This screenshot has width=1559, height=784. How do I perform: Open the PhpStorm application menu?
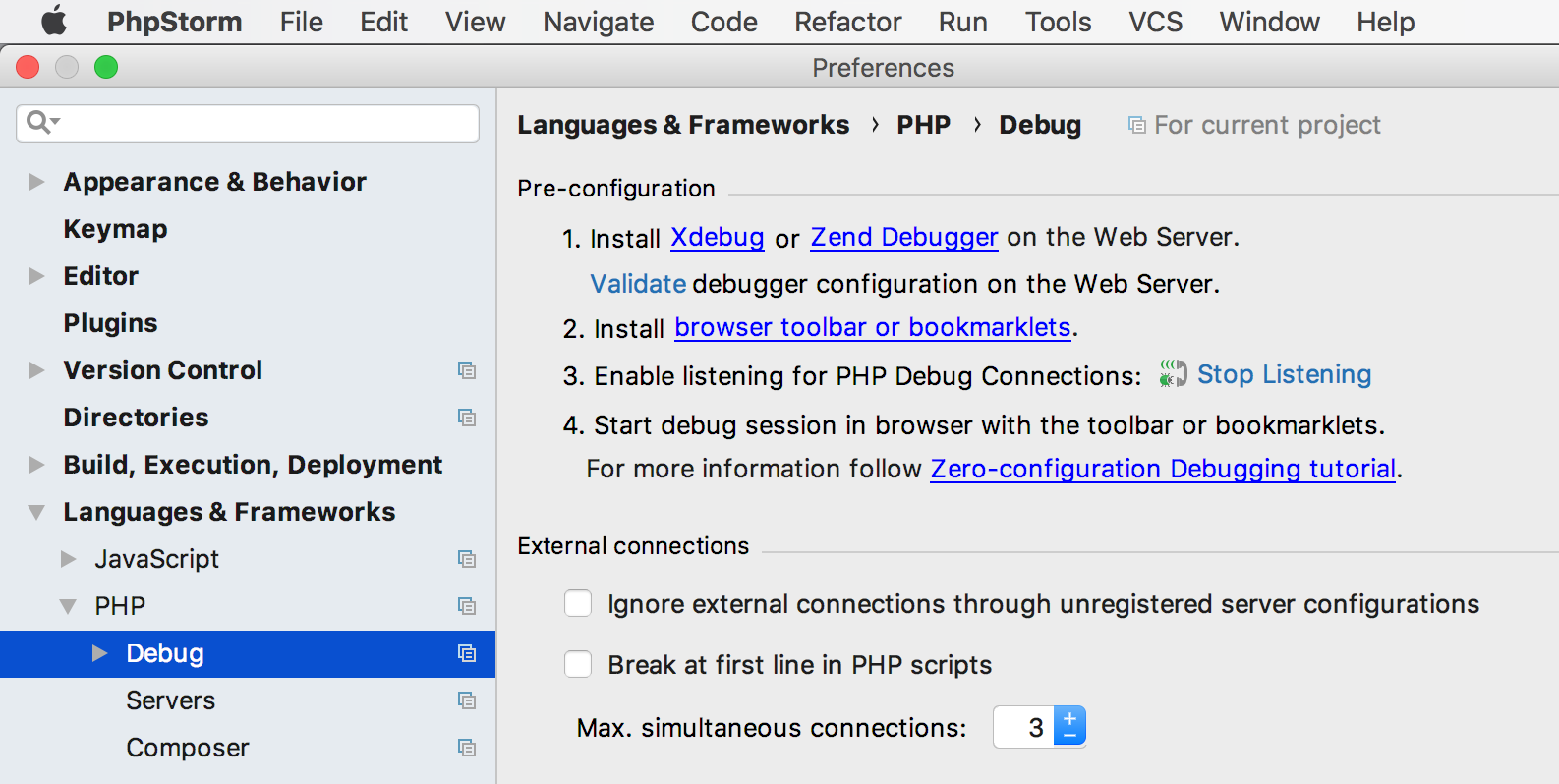174,22
